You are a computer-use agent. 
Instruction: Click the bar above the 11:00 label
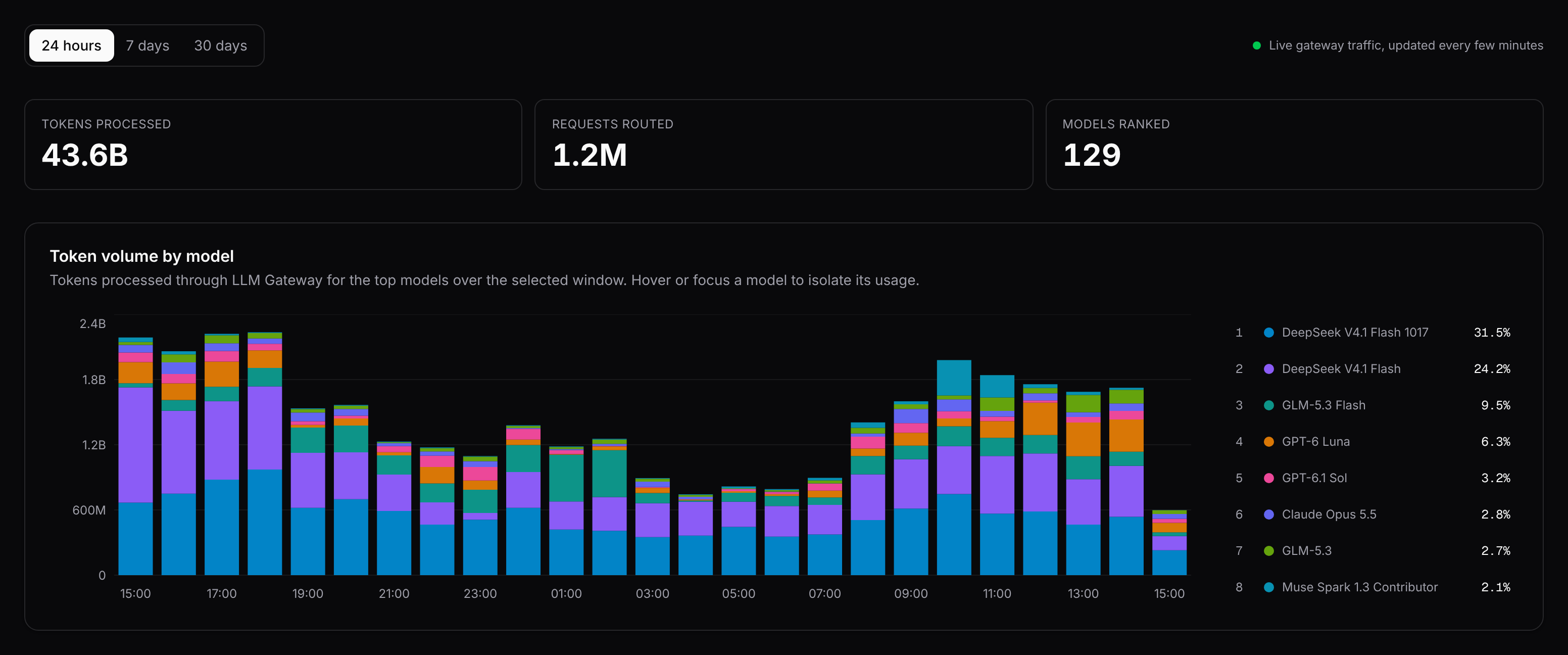click(997, 475)
